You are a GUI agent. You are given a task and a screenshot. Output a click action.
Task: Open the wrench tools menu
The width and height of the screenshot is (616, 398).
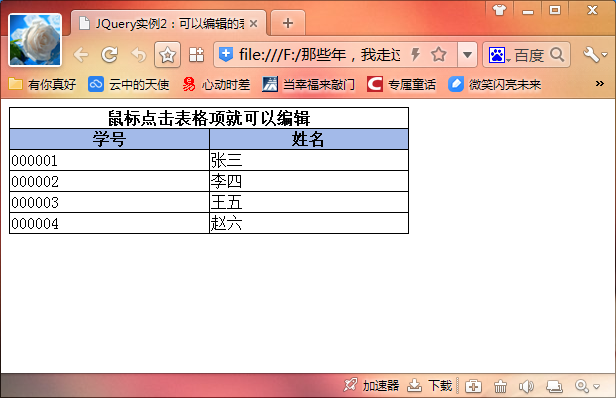point(595,55)
